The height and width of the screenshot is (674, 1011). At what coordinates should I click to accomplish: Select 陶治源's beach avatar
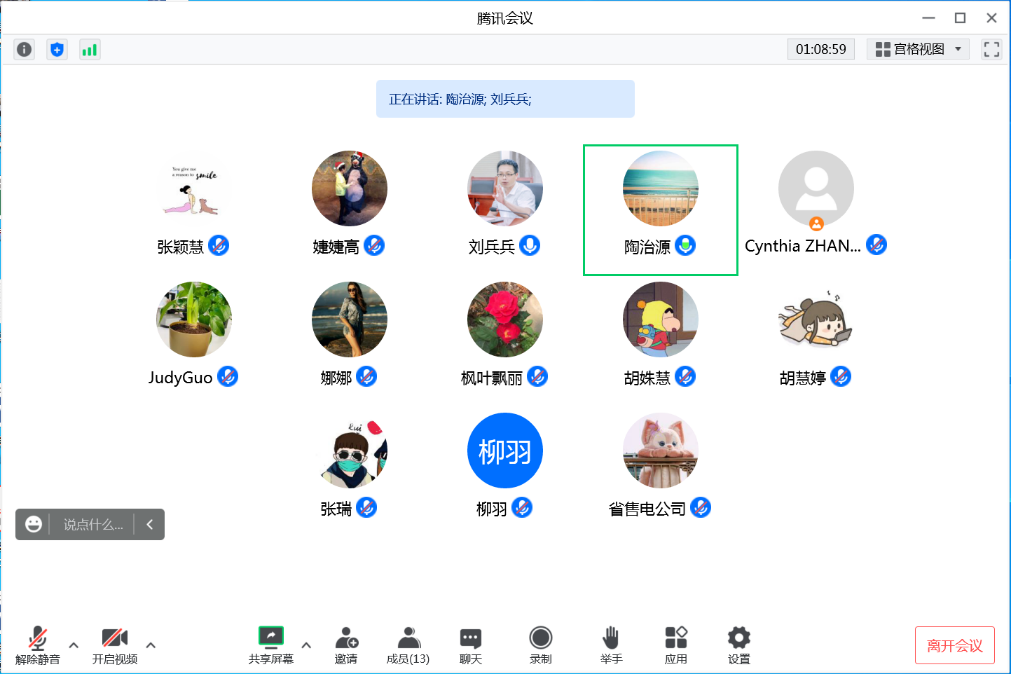click(x=660, y=188)
